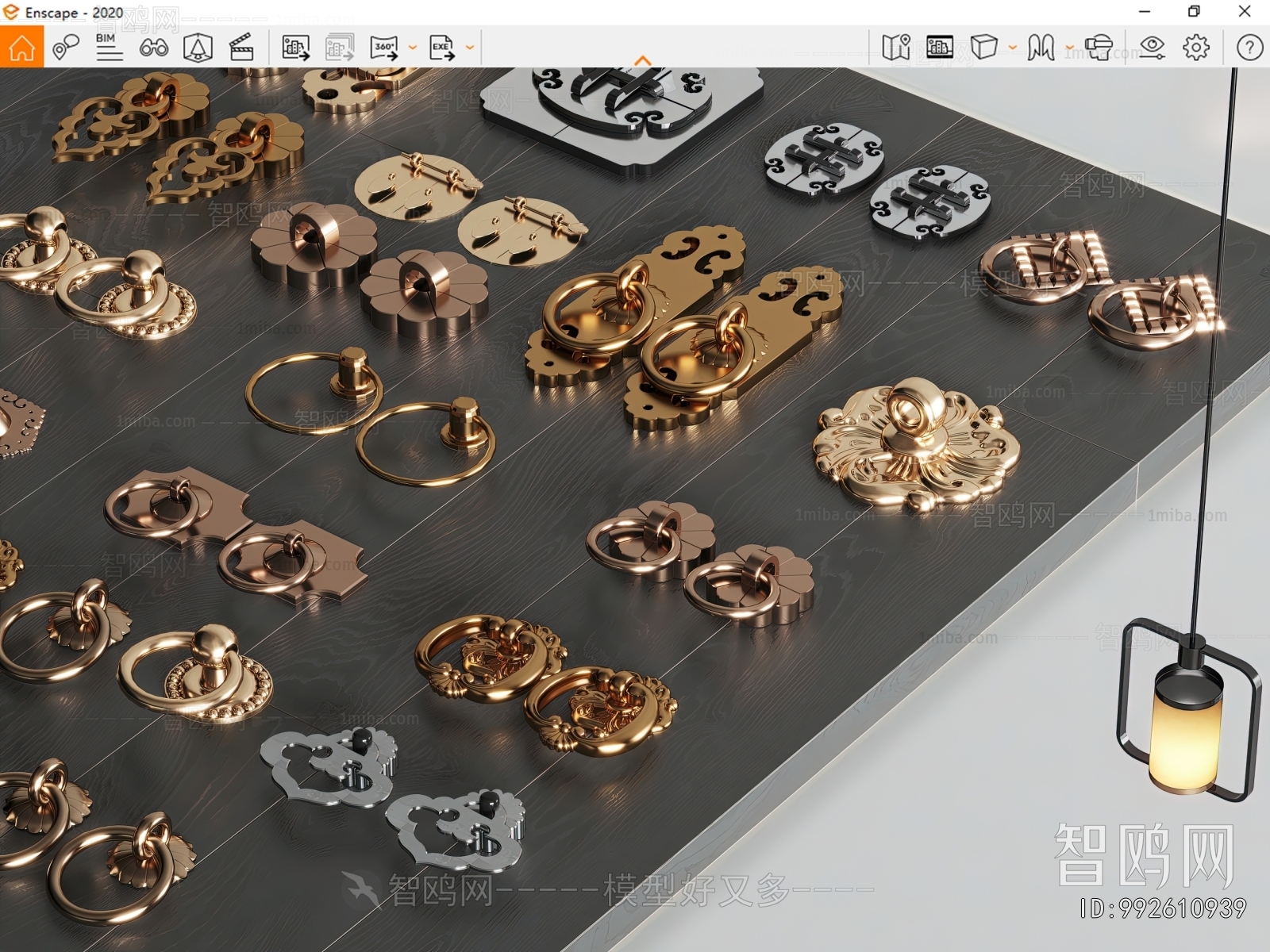
Task: Toggle synchronize views camera icon
Action: click(x=198, y=48)
